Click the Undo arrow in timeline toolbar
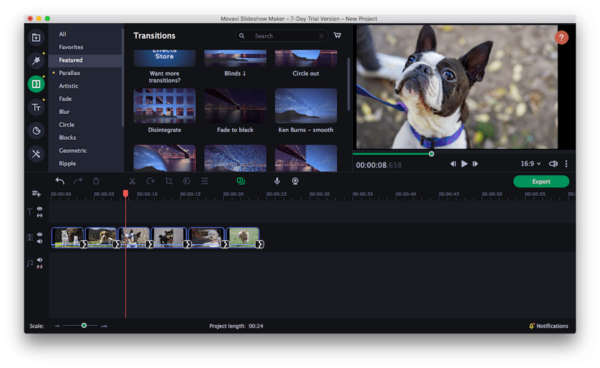 pyautogui.click(x=60, y=181)
